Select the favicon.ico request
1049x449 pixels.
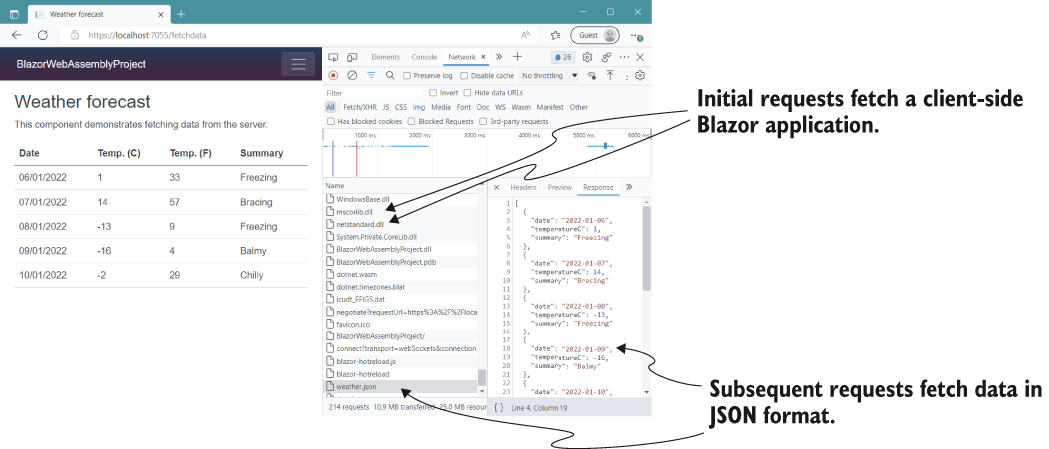tap(400, 324)
